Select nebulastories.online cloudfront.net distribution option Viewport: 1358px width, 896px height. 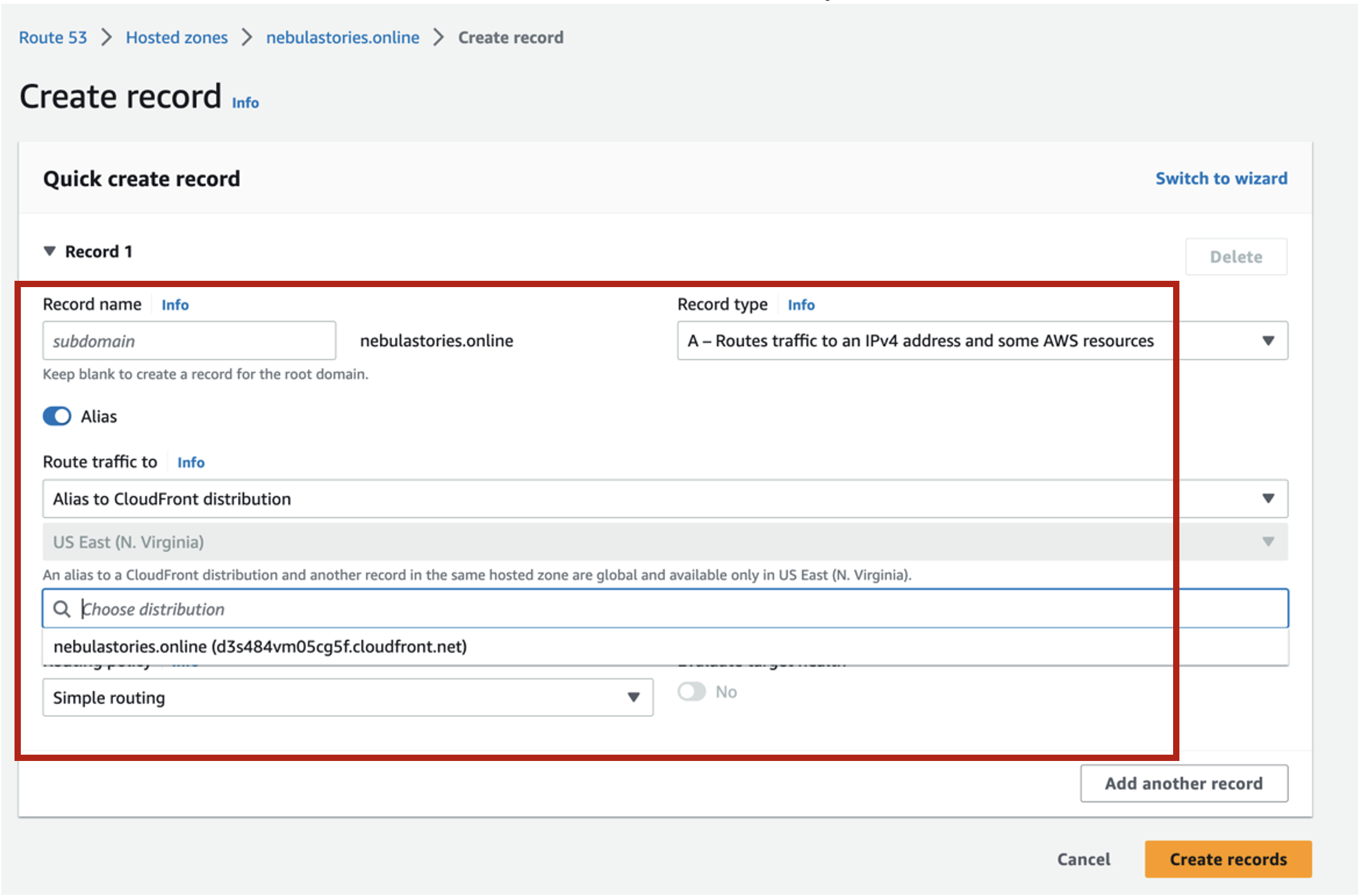(665, 647)
